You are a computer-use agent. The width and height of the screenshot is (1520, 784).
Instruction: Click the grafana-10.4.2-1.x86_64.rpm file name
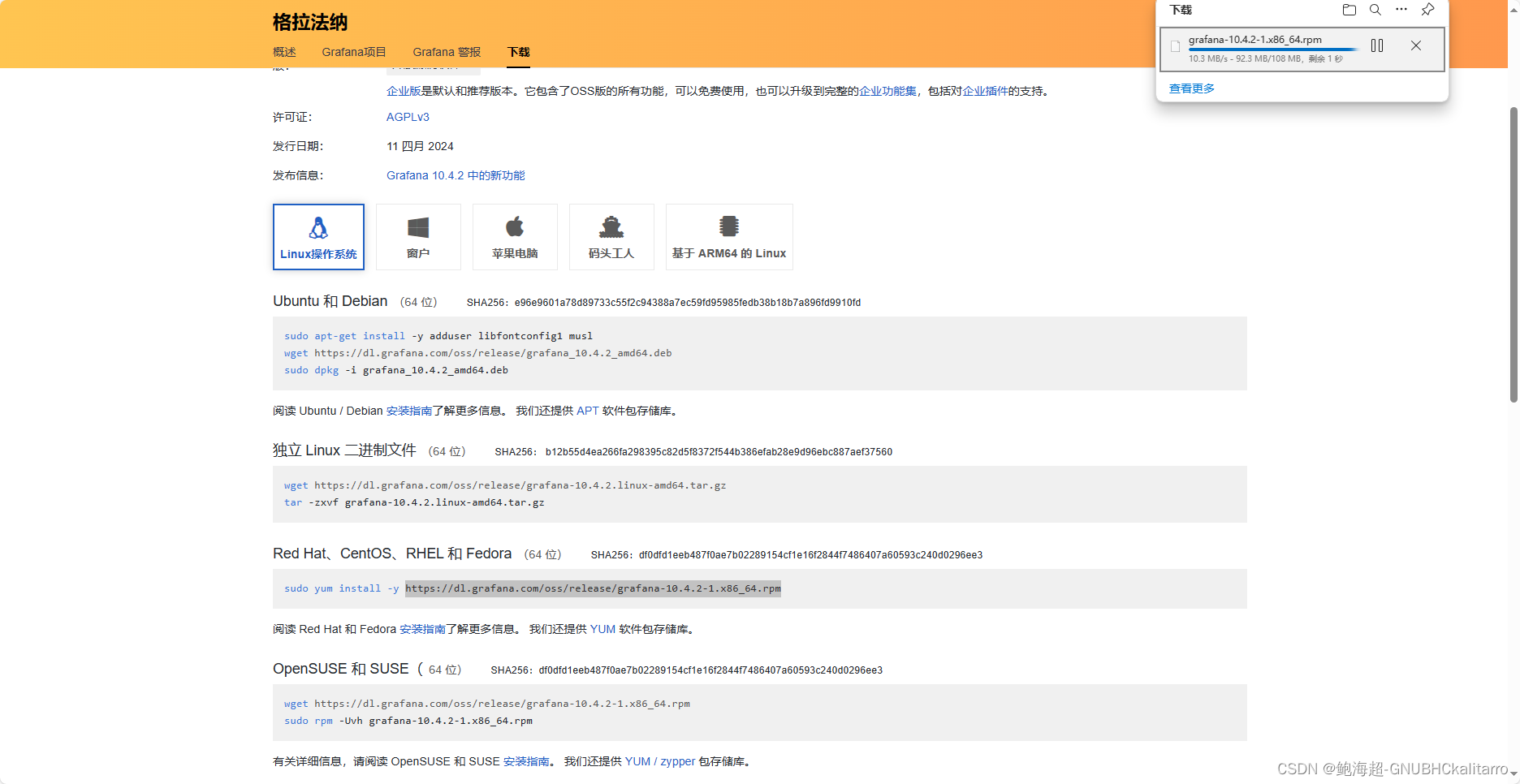(1255, 39)
